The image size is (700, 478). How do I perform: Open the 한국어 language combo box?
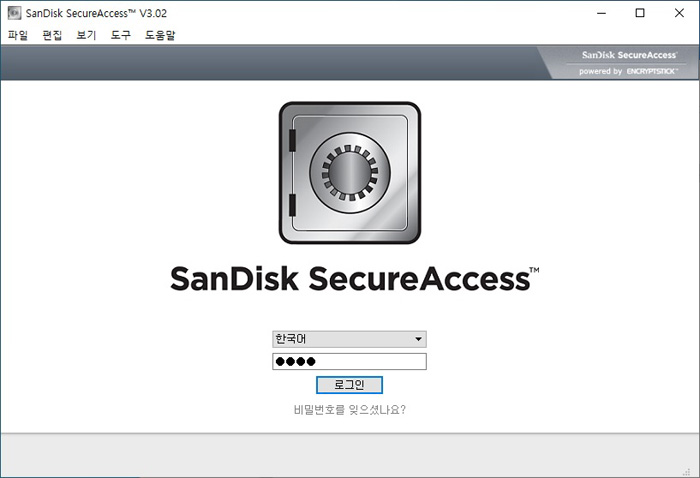pos(349,339)
